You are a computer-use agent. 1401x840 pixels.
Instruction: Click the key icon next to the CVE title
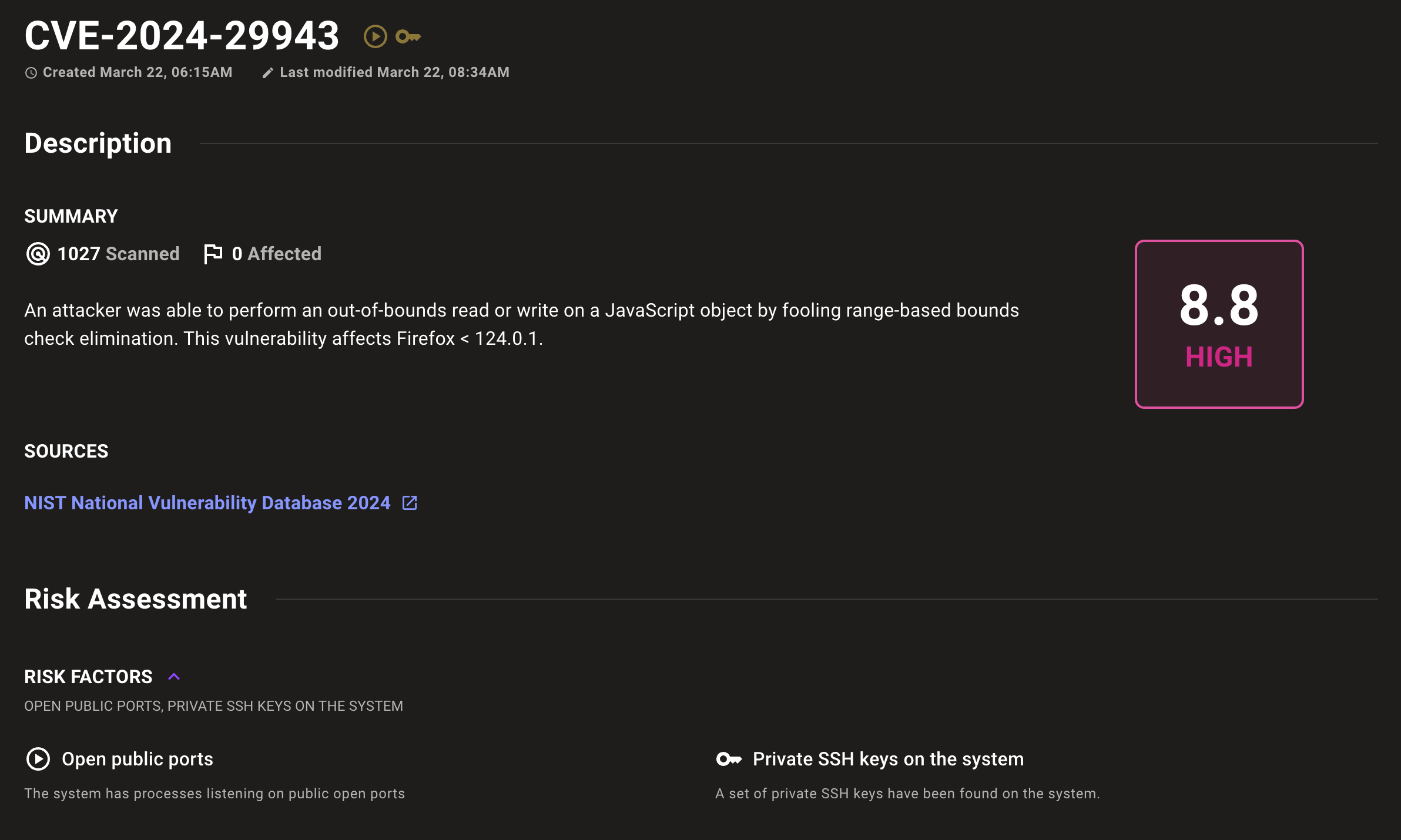click(x=410, y=36)
